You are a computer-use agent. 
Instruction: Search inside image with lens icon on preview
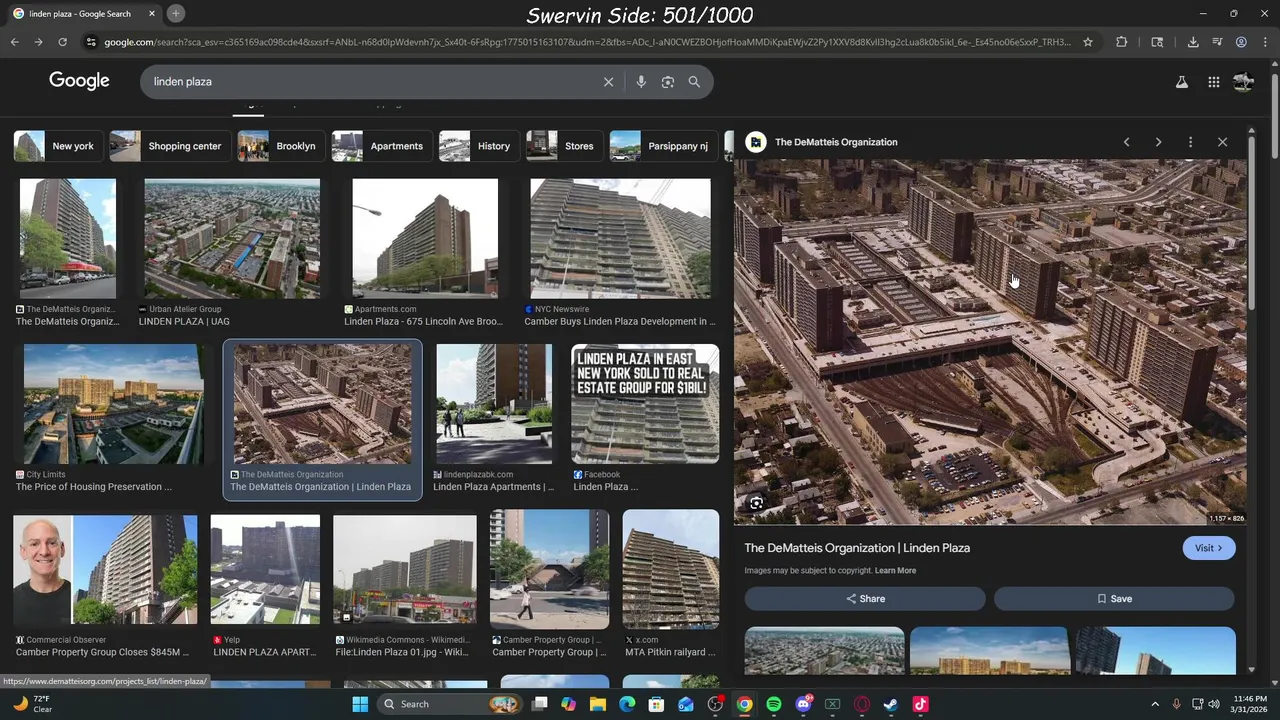click(x=756, y=503)
